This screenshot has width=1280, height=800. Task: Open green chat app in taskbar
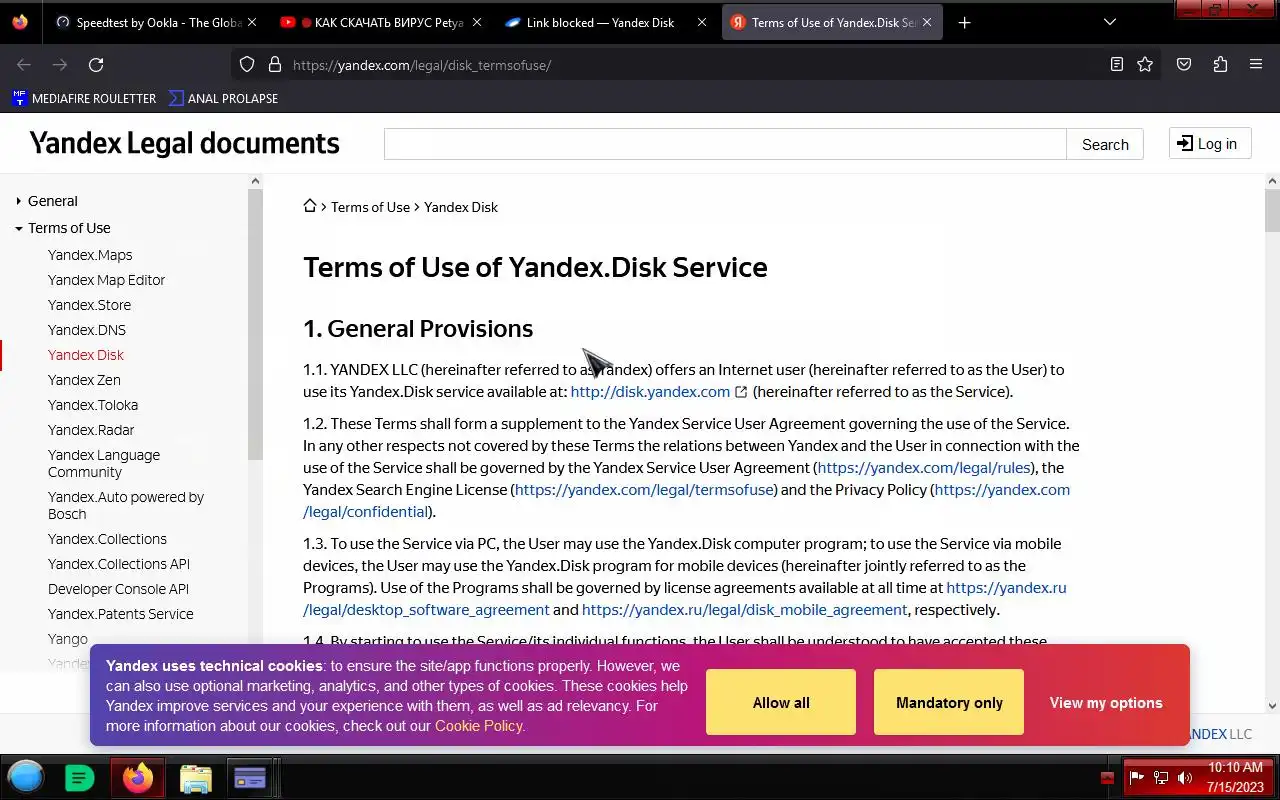click(x=79, y=777)
